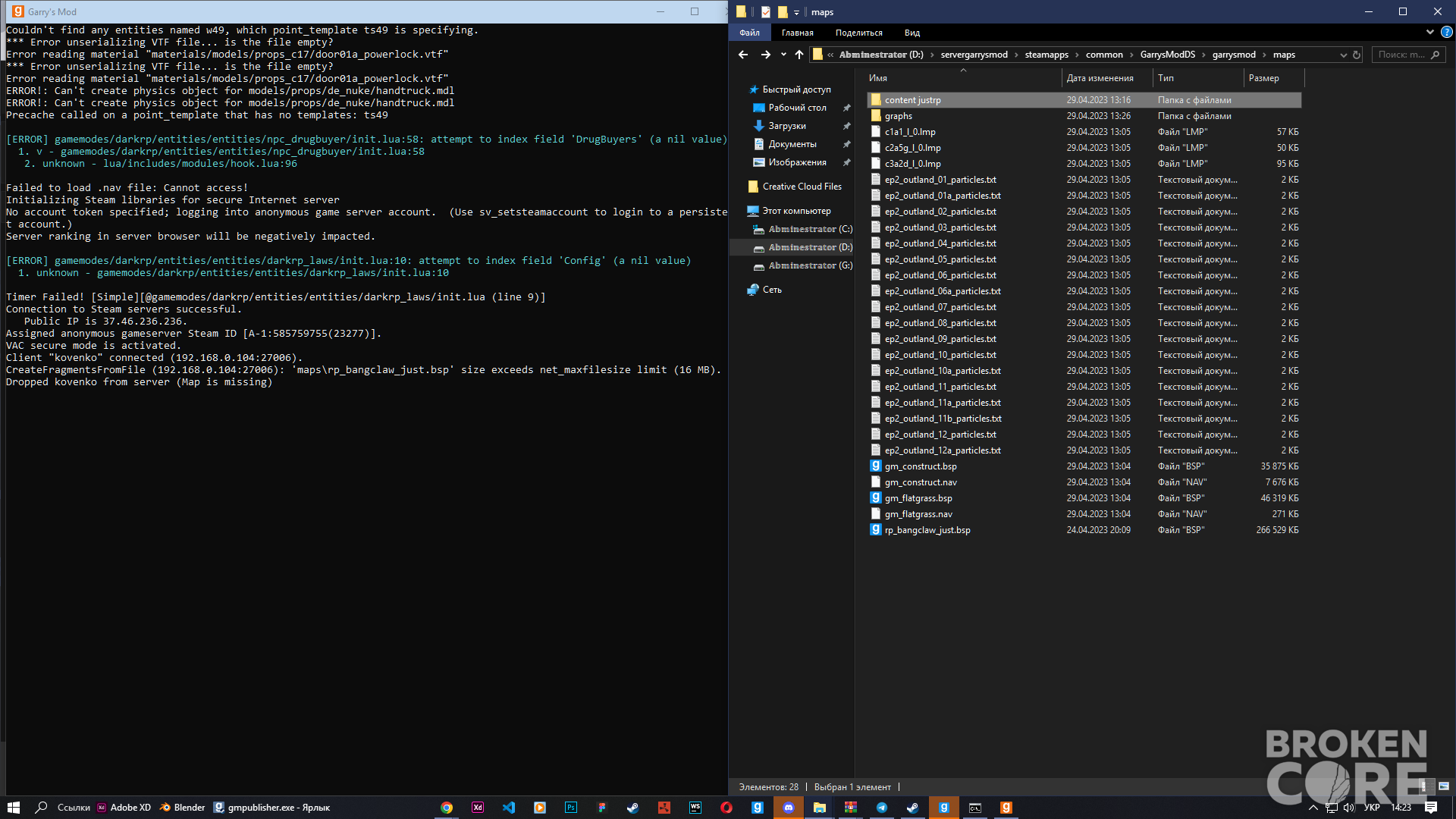Expand the breadcrumb chevron after servergarrysmod
This screenshot has width=1456, height=819.
coord(1017,55)
